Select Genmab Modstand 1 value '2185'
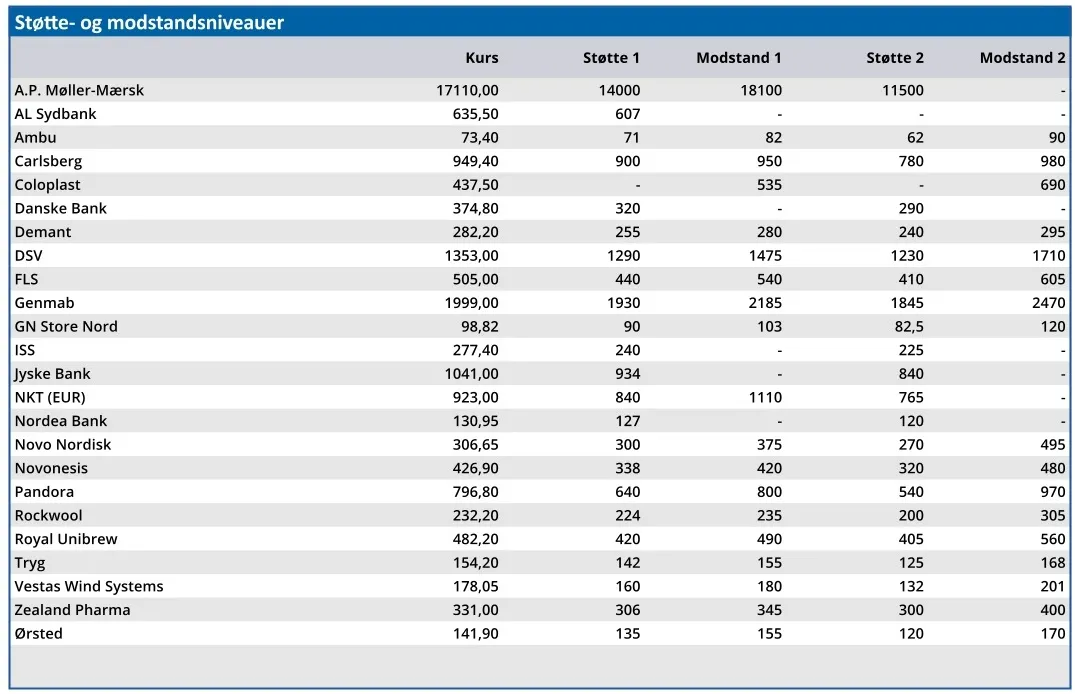 (765, 302)
